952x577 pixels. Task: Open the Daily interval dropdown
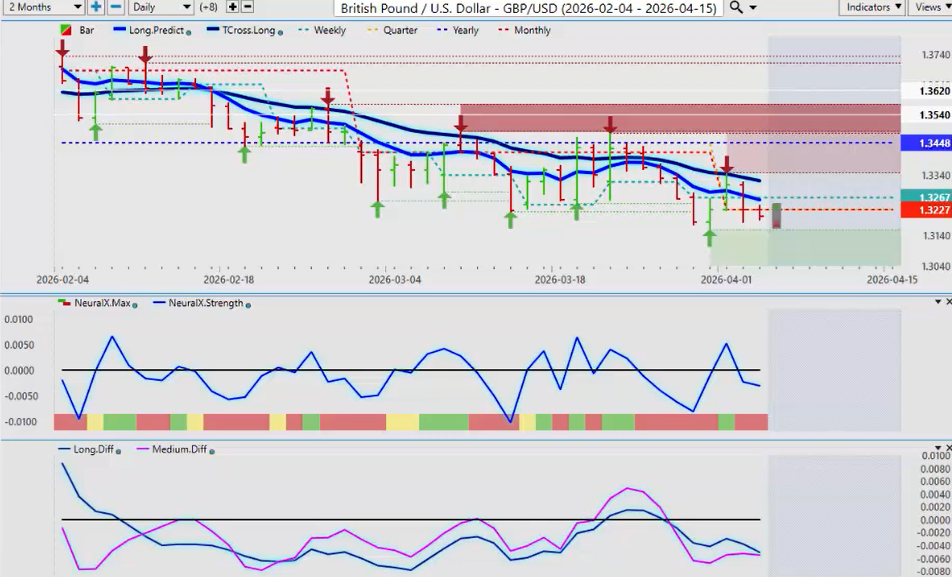click(x=162, y=7)
